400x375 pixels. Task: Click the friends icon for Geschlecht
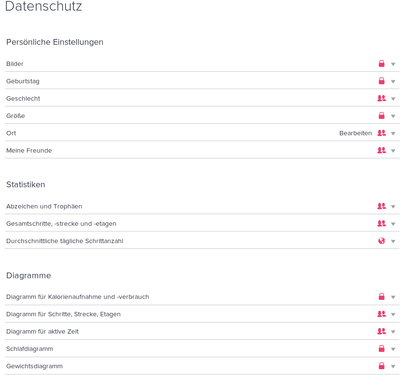[x=381, y=98]
